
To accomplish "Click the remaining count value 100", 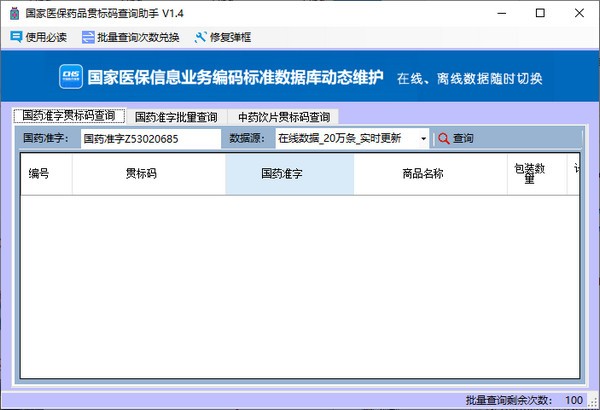I will [x=574, y=400].
